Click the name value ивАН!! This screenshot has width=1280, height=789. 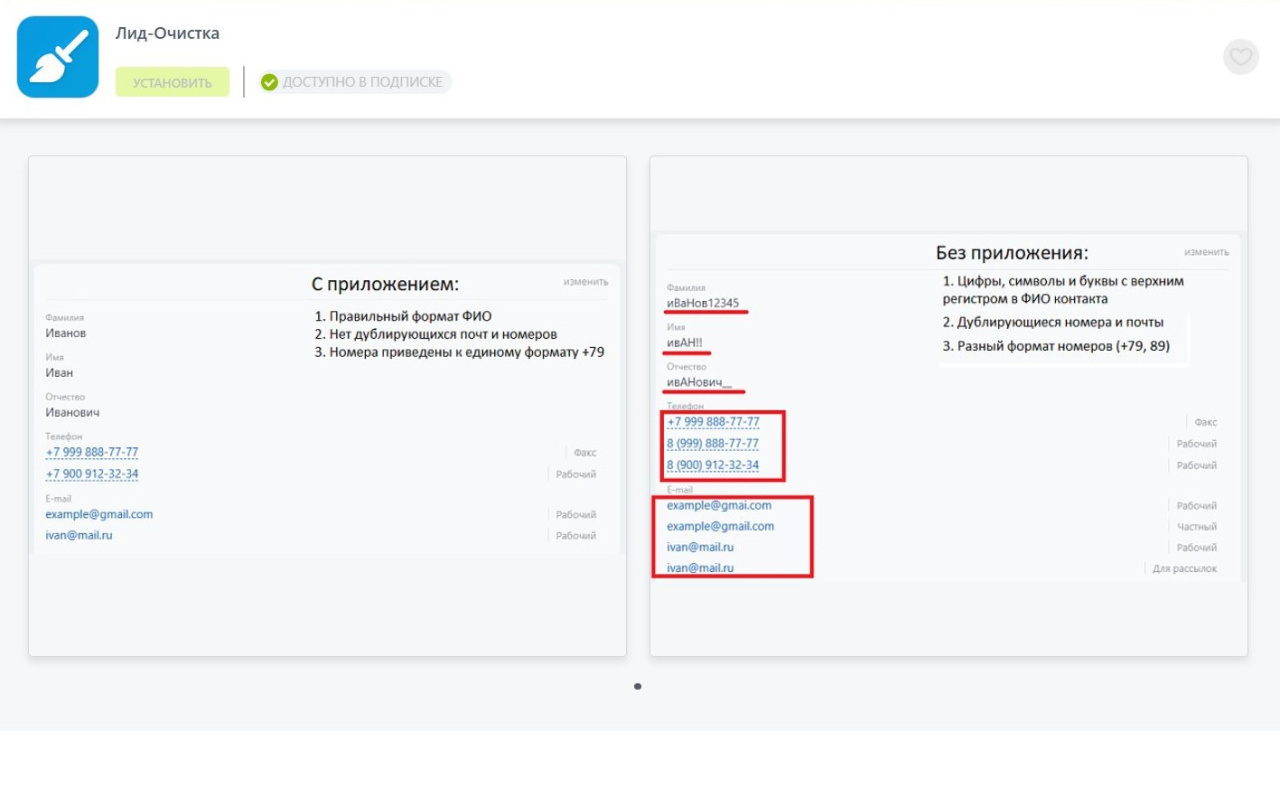point(685,343)
